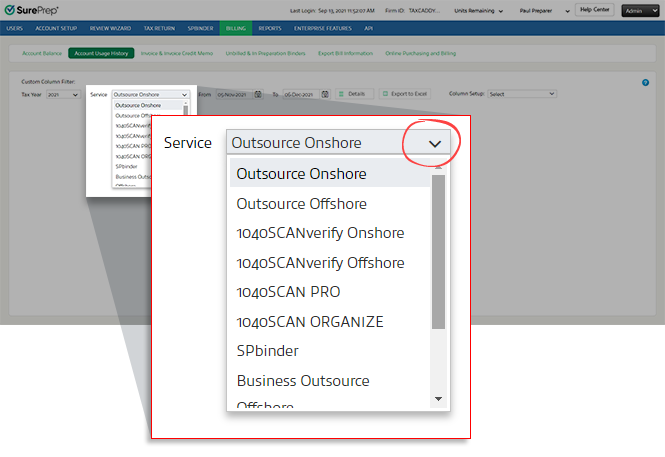Open the Reports tab

click(x=269, y=29)
